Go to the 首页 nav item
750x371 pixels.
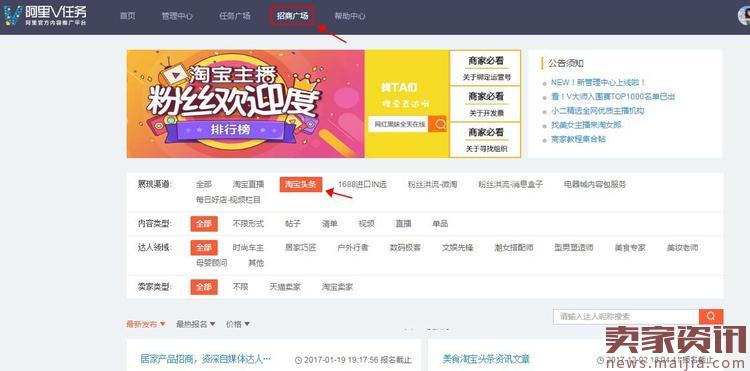pos(127,16)
